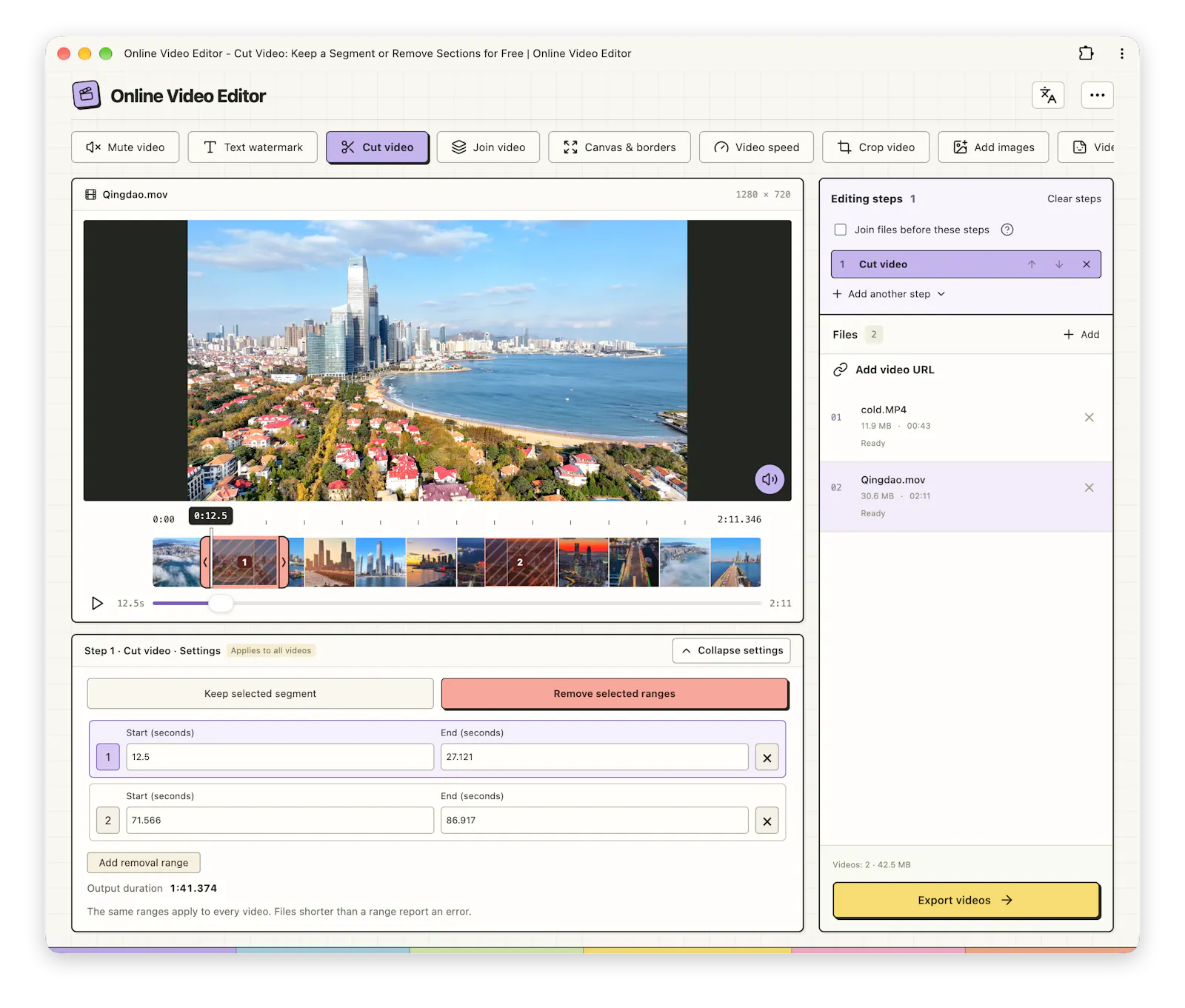This screenshot has width=1185, height=1008.
Task: Open the language translate menu icon
Action: 1048,95
